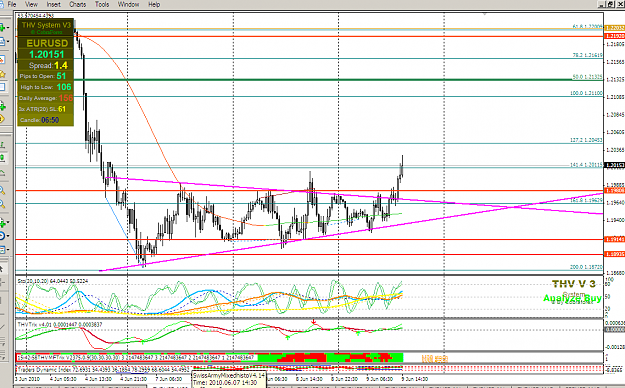Open the Templates icon
Image resolution: width=625 pixels, height=388 pixels.
(2, 250)
